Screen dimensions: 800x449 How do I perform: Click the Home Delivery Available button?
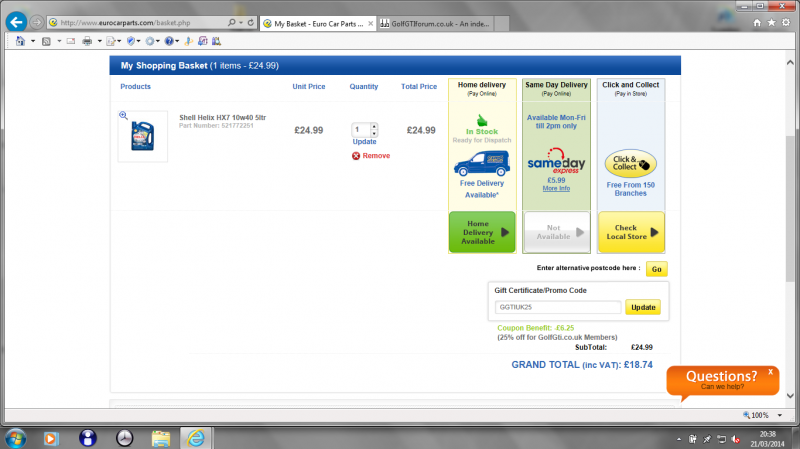pos(482,233)
